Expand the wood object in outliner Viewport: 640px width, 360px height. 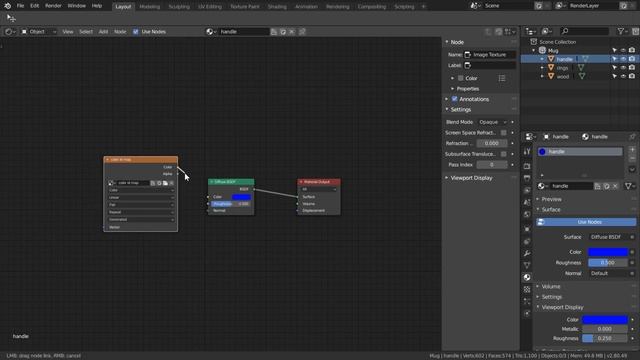point(542,76)
